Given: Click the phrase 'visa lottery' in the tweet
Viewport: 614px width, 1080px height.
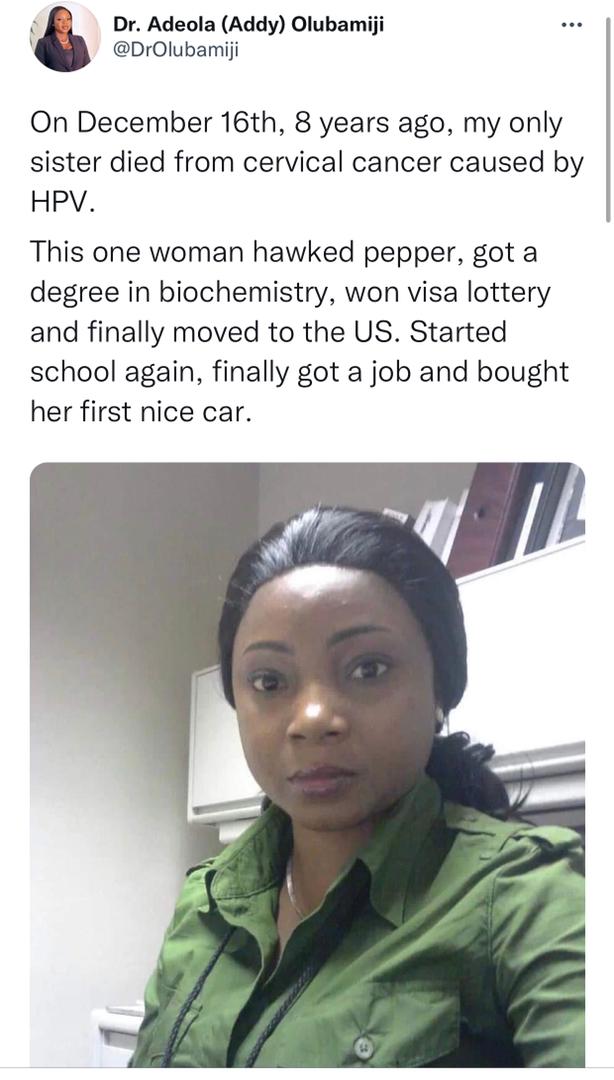Looking at the screenshot, I should (482, 292).
